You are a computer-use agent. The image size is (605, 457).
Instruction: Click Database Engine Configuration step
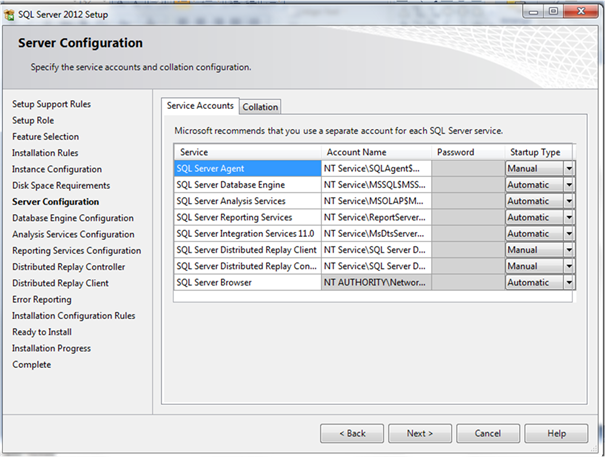click(x=73, y=218)
